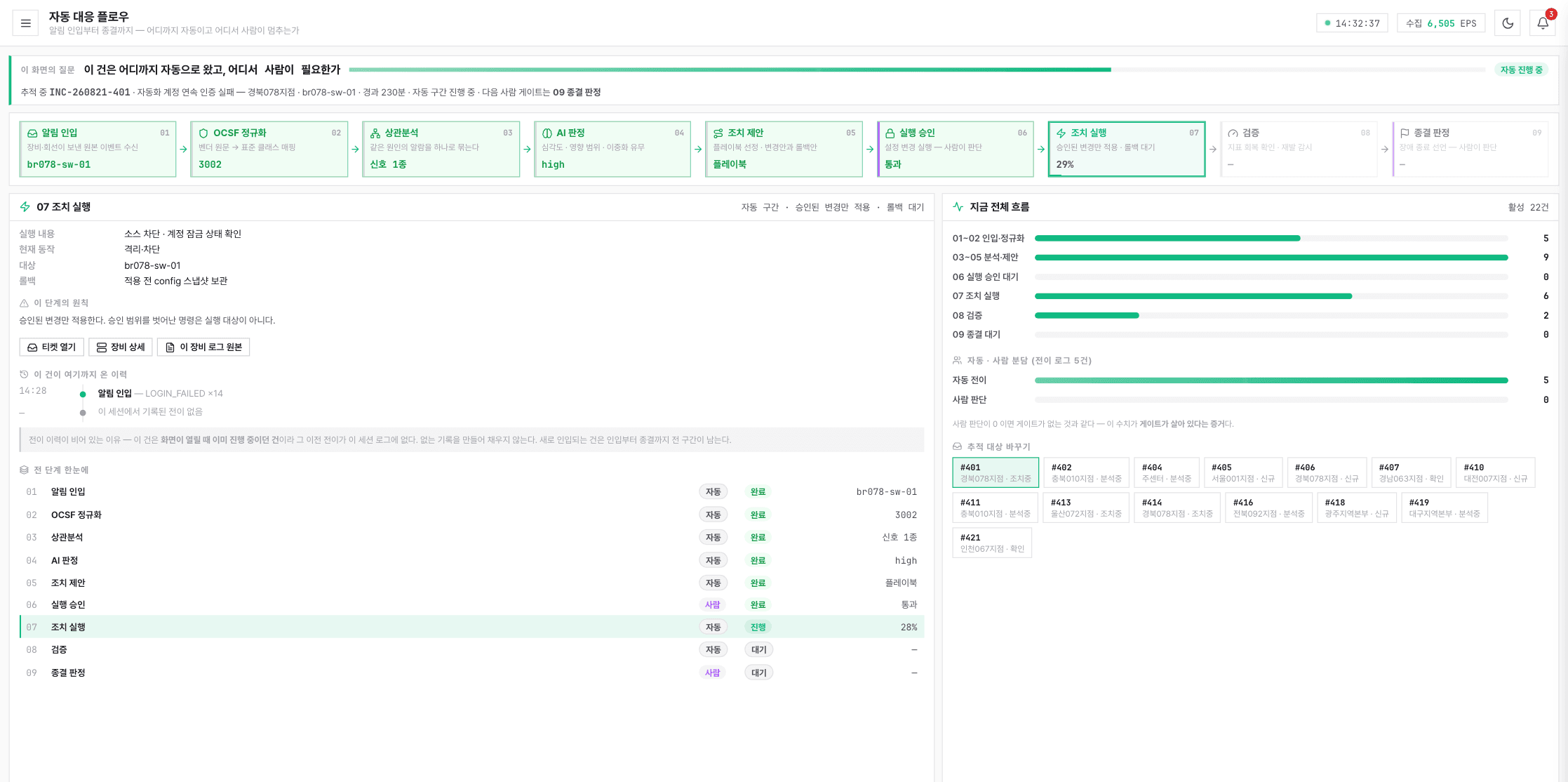Click the 03~05 분석·제안 flow row

[1250, 258]
